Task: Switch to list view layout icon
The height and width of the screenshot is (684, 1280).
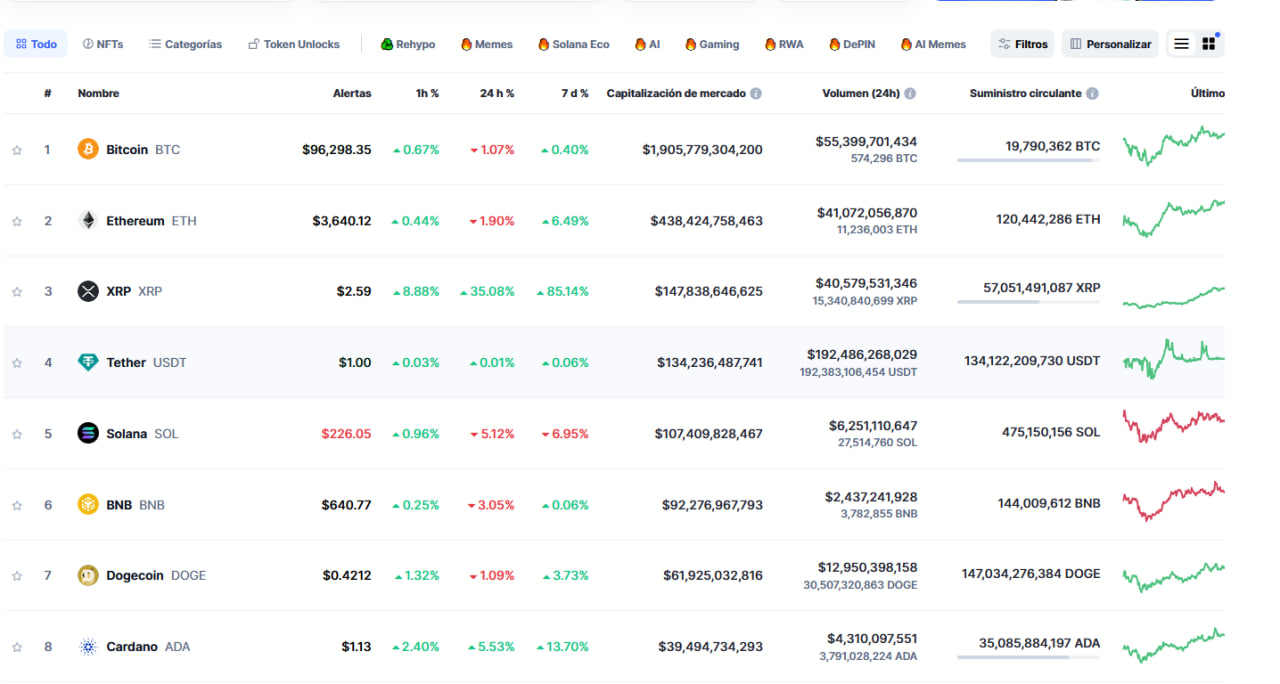Action: 1182,44
